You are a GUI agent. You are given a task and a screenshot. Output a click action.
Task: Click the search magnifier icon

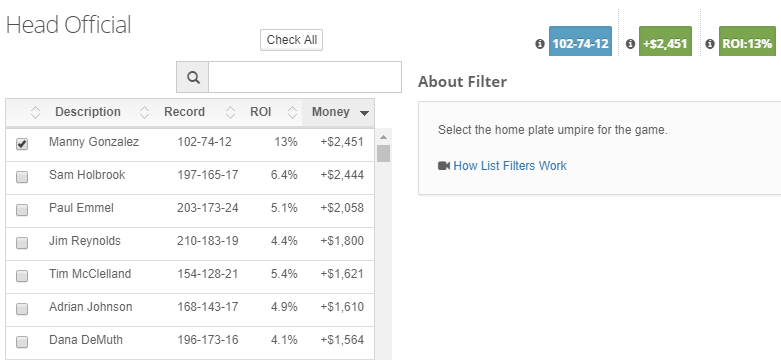tap(193, 77)
